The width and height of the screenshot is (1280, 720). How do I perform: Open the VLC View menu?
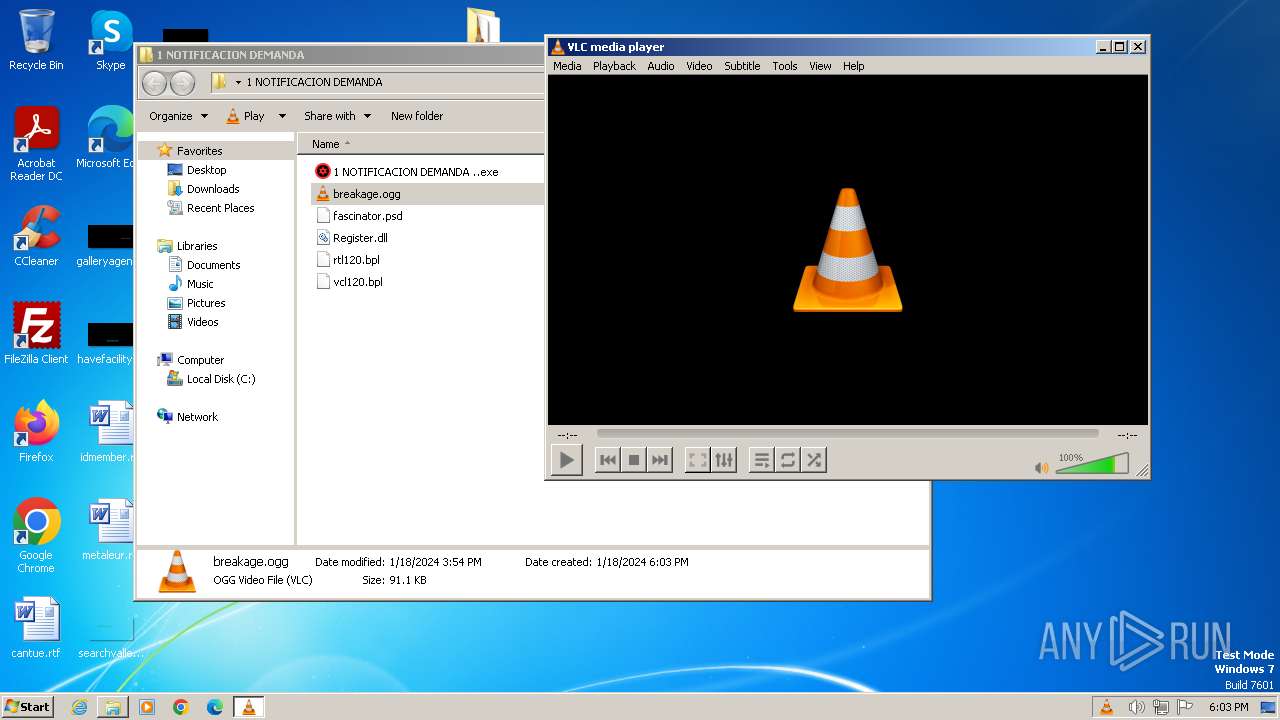[820, 66]
